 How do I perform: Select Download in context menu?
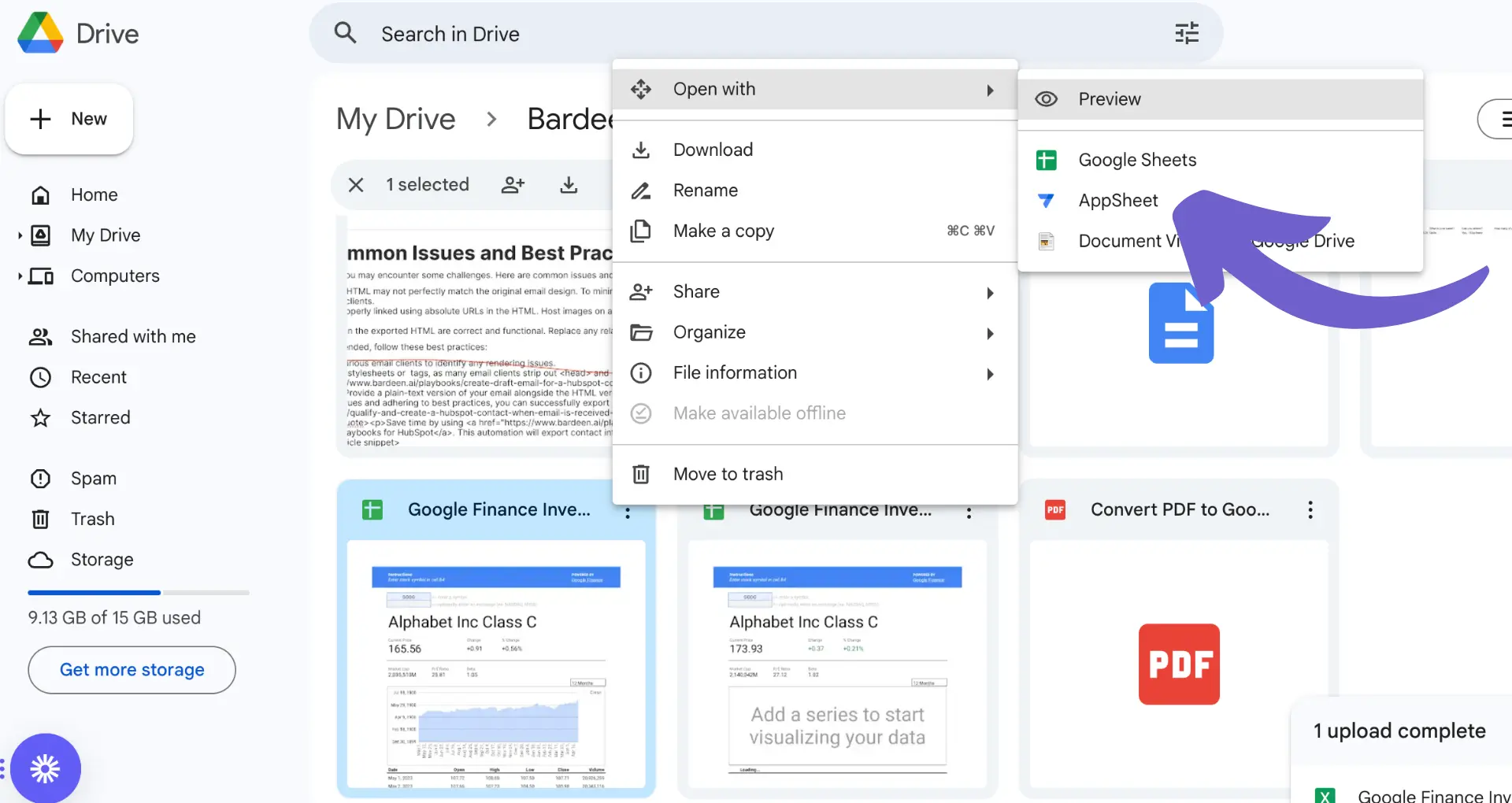pos(814,150)
